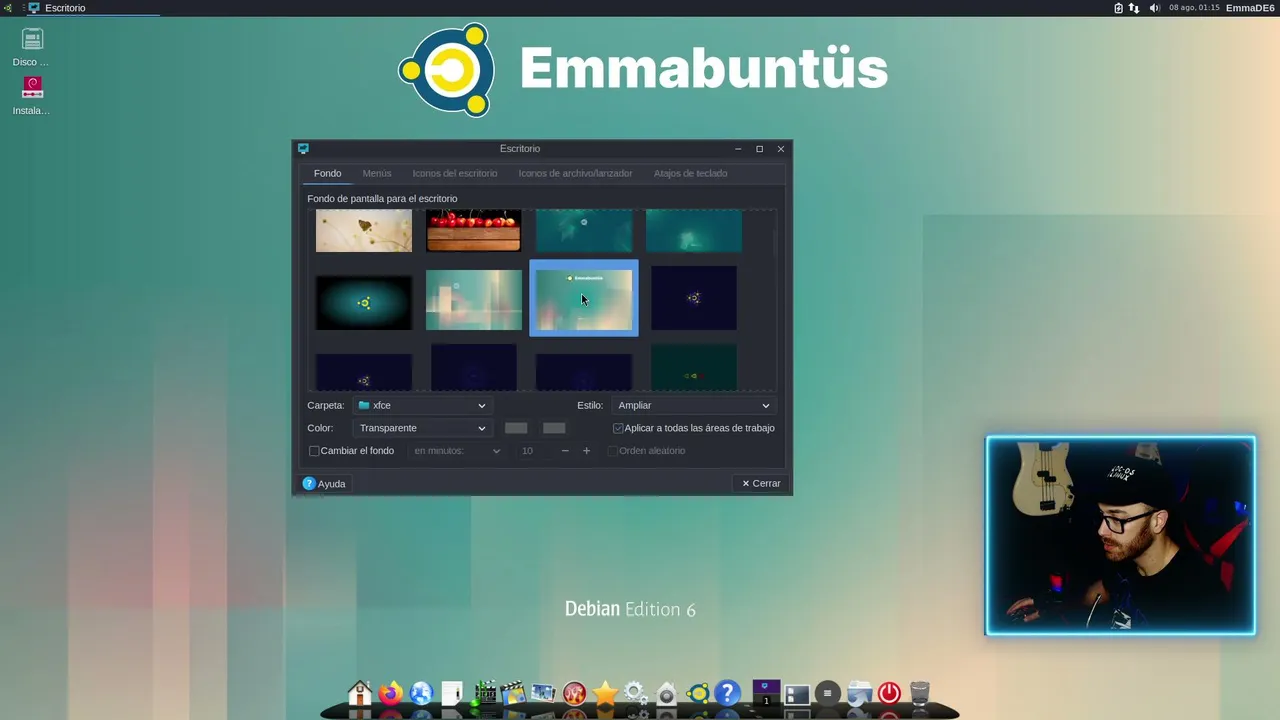Click the Cerrar button
1280x720 pixels.
click(x=761, y=484)
